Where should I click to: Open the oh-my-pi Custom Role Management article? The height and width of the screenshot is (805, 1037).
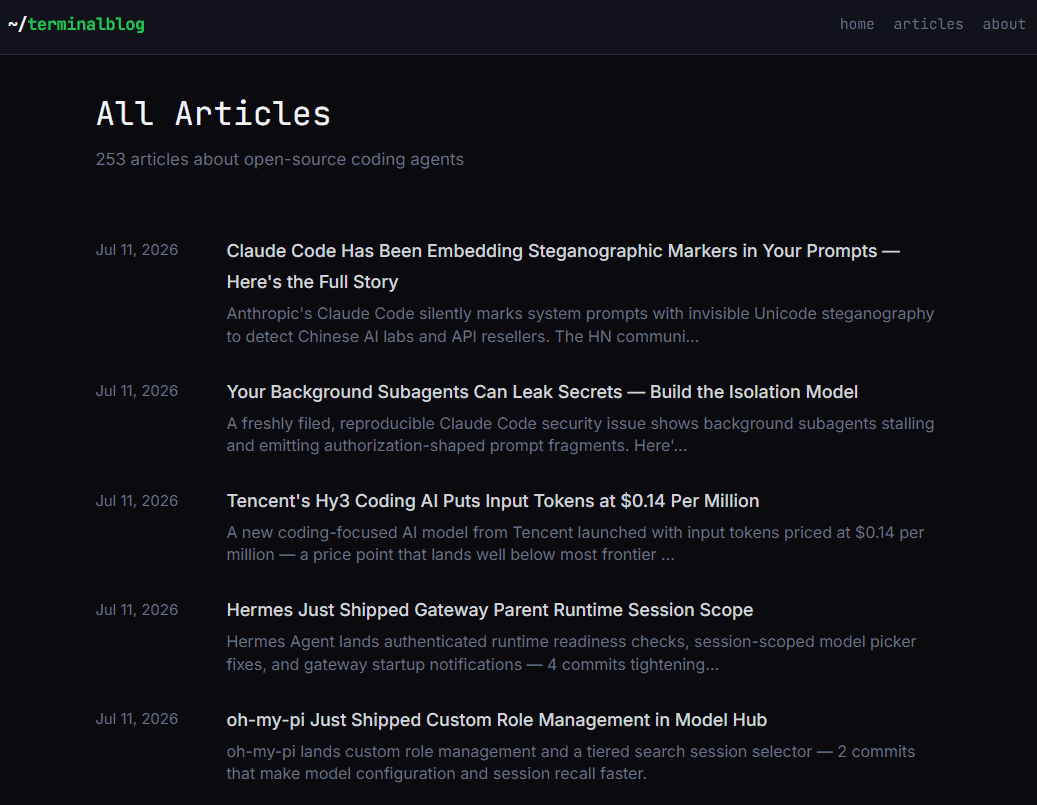click(x=497, y=720)
